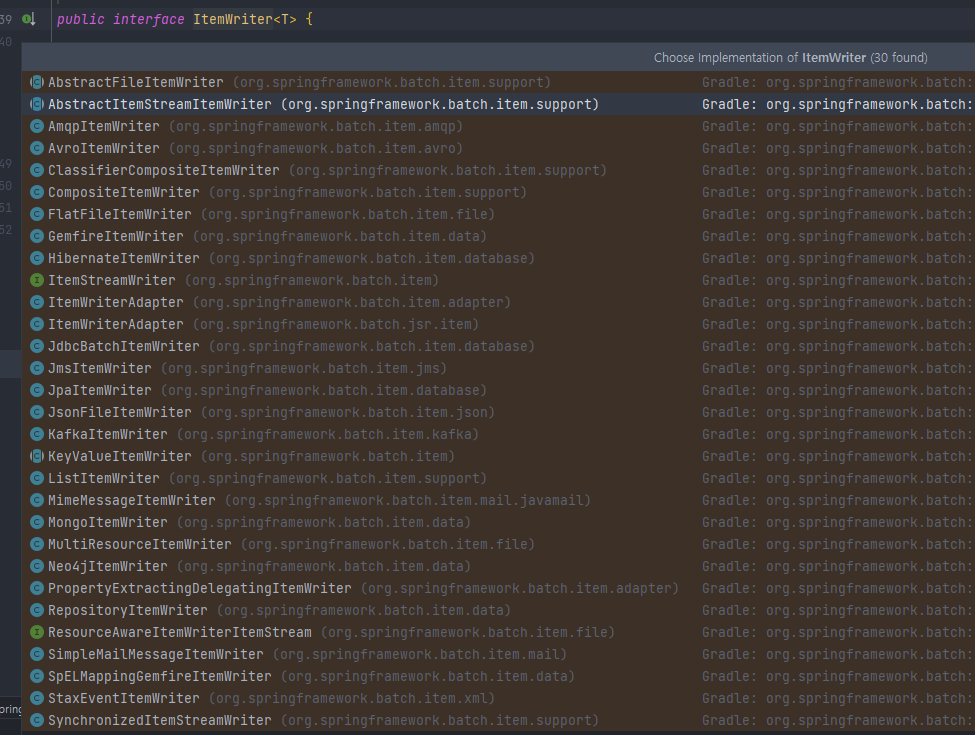
Task: Choose AmqpItemWriter from the list
Action: click(x=498, y=126)
